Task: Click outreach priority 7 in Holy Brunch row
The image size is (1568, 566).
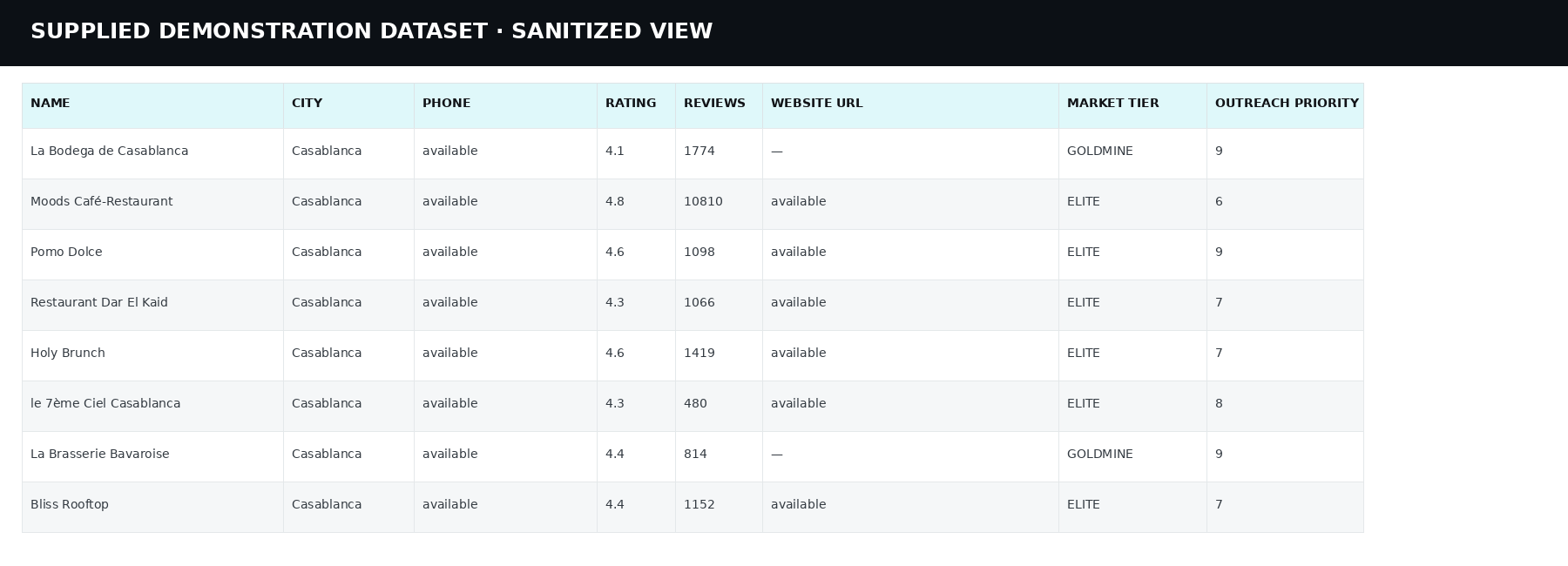Action: pyautogui.click(x=1219, y=353)
